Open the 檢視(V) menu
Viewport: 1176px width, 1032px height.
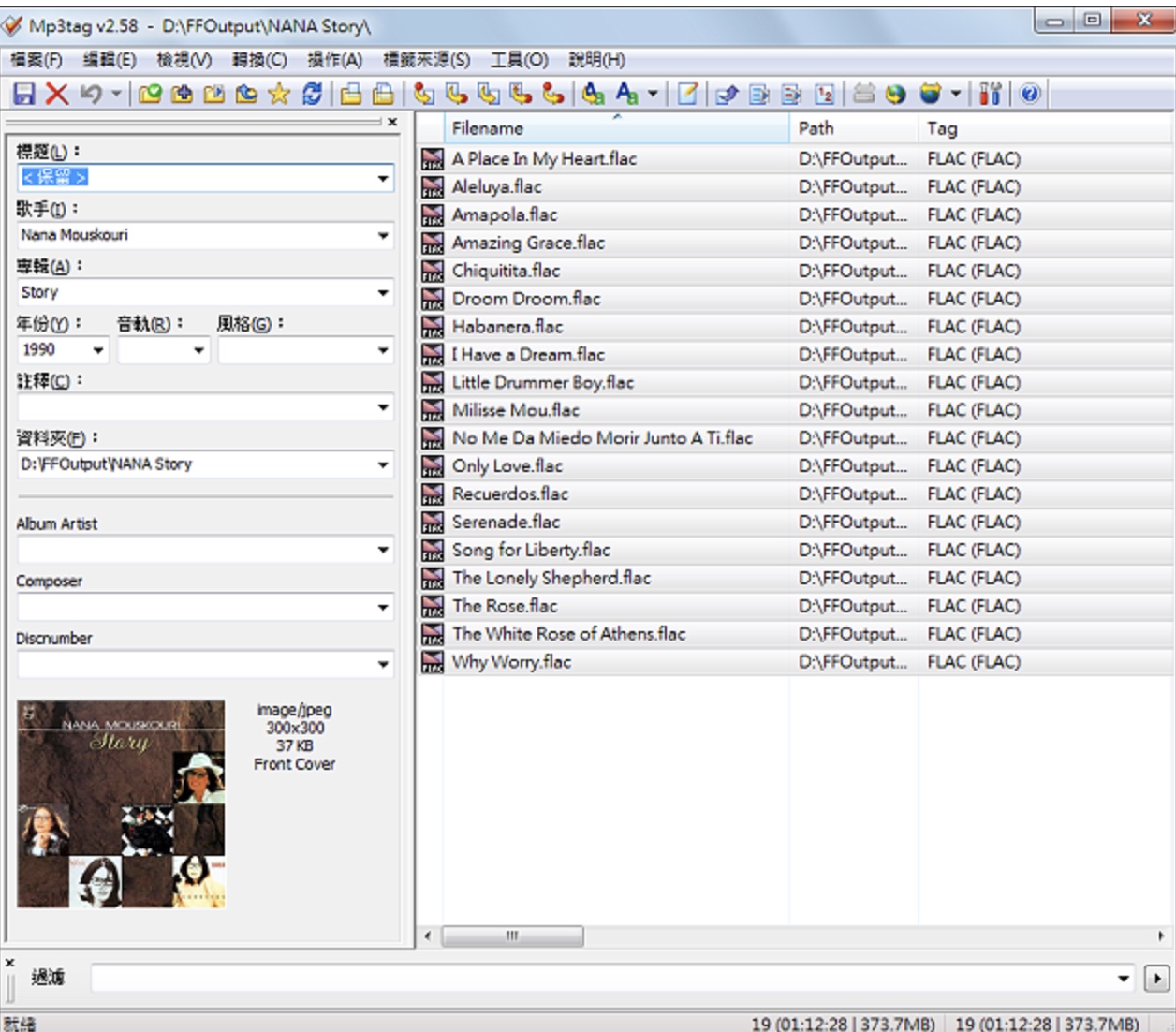[x=184, y=60]
